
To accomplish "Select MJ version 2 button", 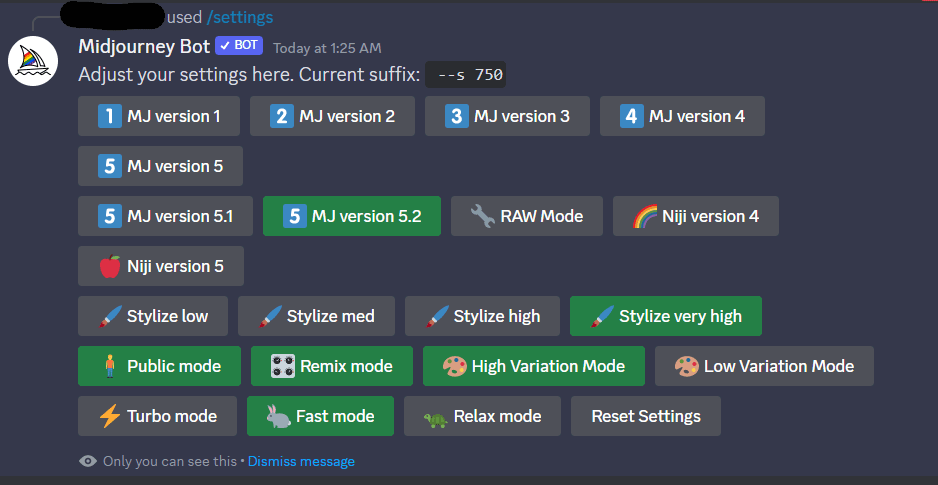I will point(332,116).
